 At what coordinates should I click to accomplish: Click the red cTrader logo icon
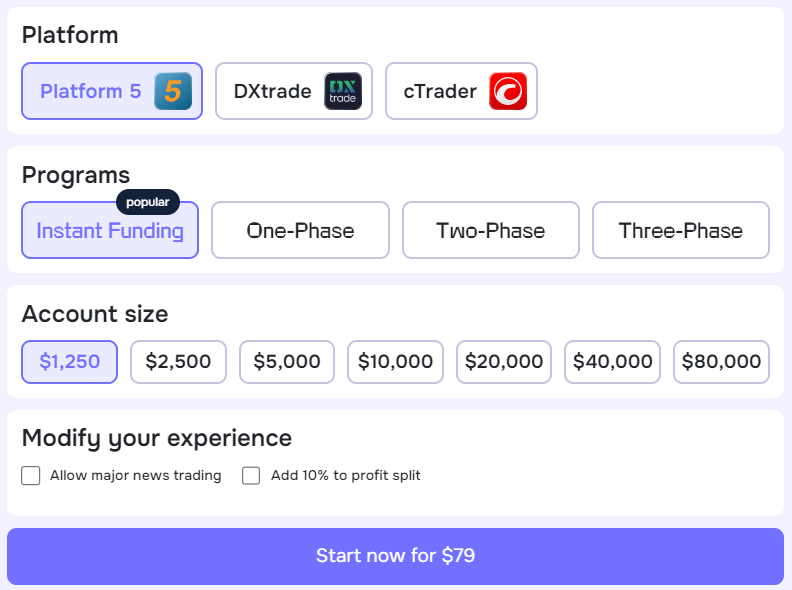[x=508, y=91]
